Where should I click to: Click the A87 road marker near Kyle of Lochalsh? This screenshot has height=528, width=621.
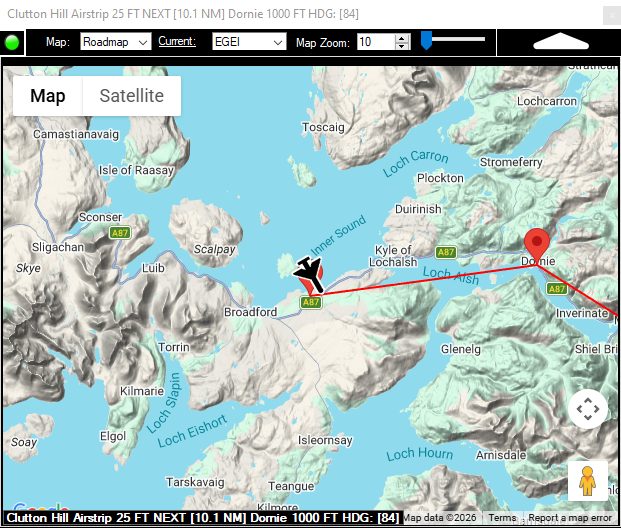tap(445, 252)
